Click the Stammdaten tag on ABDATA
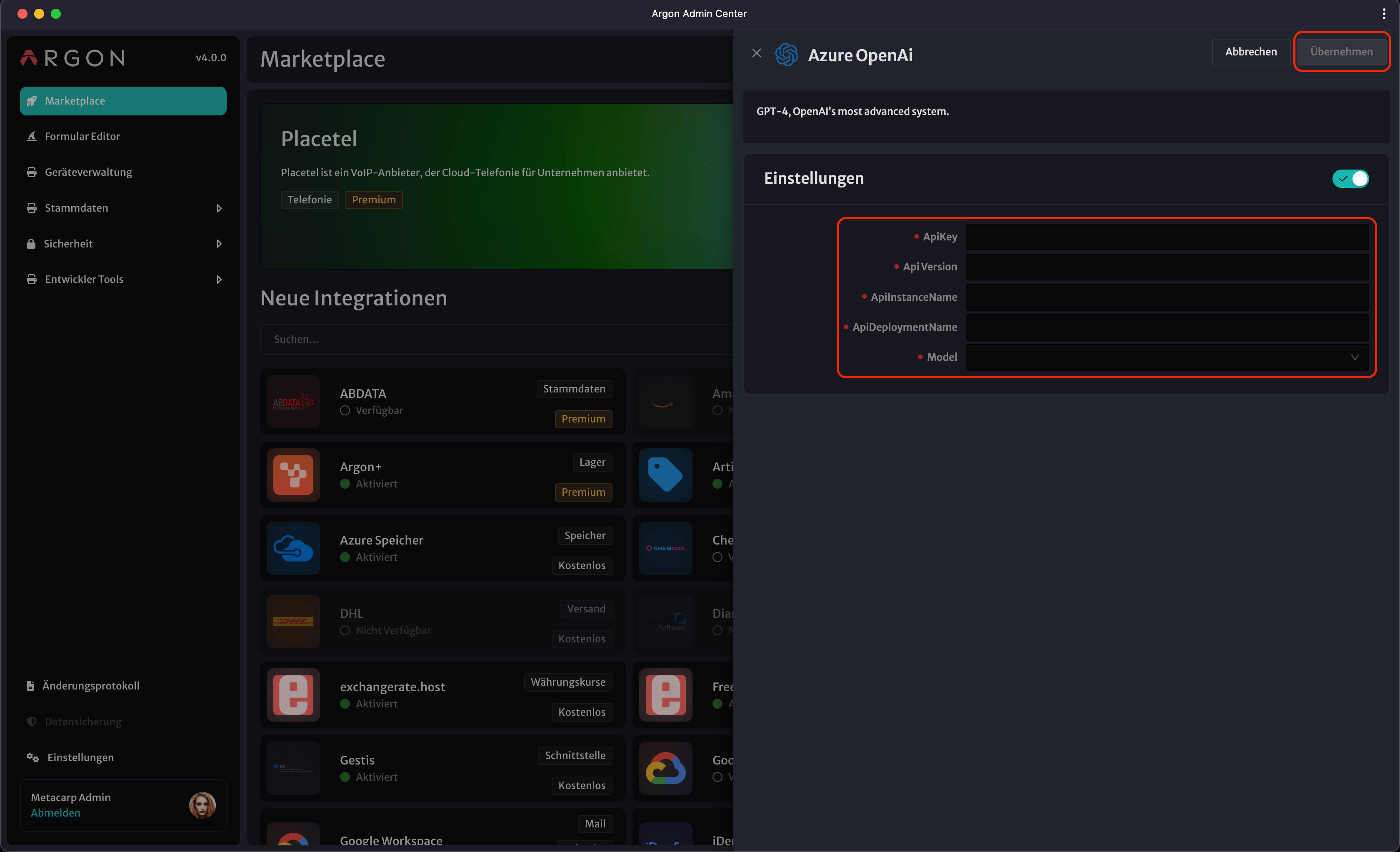The width and height of the screenshot is (1400, 852). pyautogui.click(x=574, y=389)
